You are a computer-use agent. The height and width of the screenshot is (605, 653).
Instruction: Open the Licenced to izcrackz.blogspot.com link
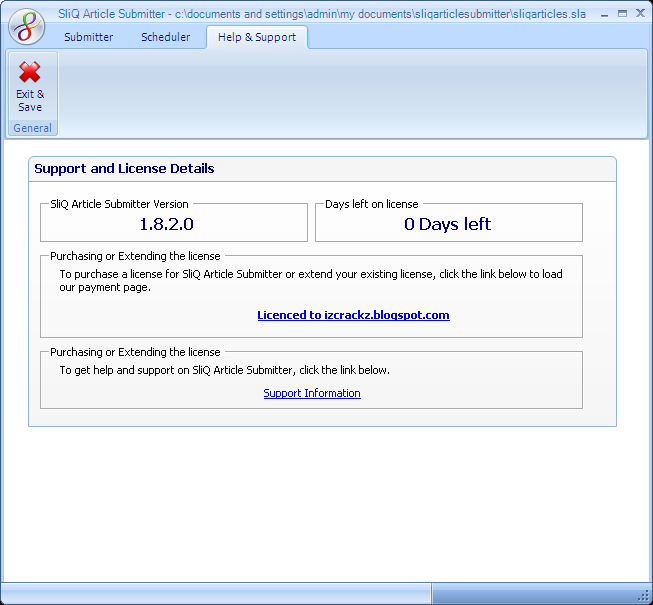coord(353,315)
